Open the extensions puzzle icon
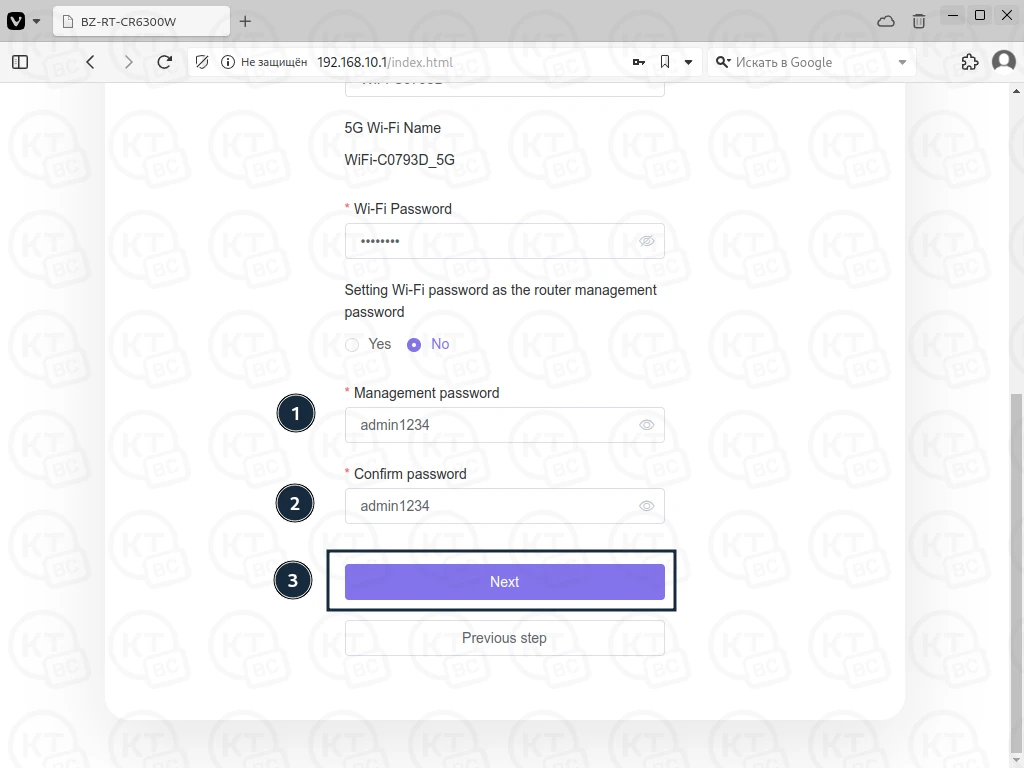 coord(970,62)
